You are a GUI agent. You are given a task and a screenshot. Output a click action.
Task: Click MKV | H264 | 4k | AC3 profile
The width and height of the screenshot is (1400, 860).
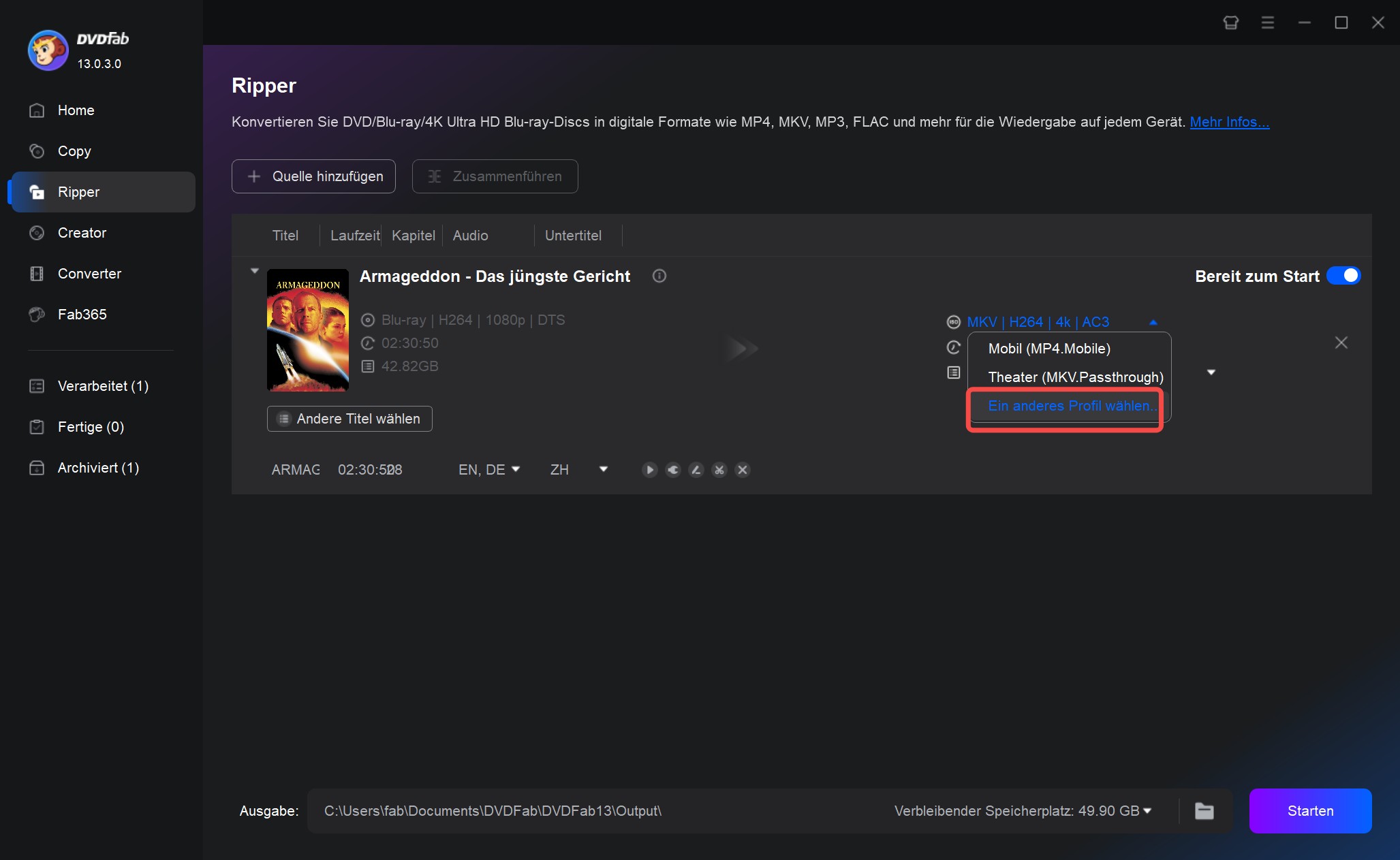[x=1038, y=322]
